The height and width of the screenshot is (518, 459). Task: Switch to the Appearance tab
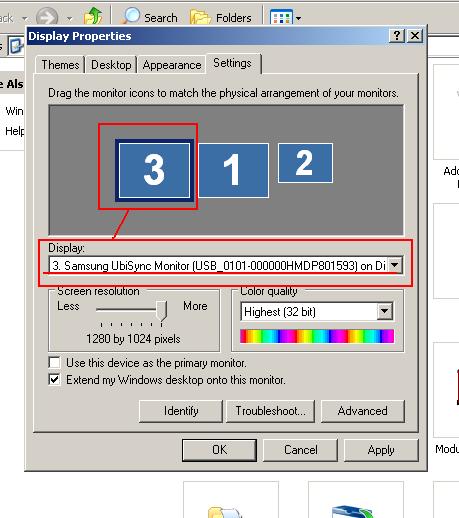(x=172, y=64)
